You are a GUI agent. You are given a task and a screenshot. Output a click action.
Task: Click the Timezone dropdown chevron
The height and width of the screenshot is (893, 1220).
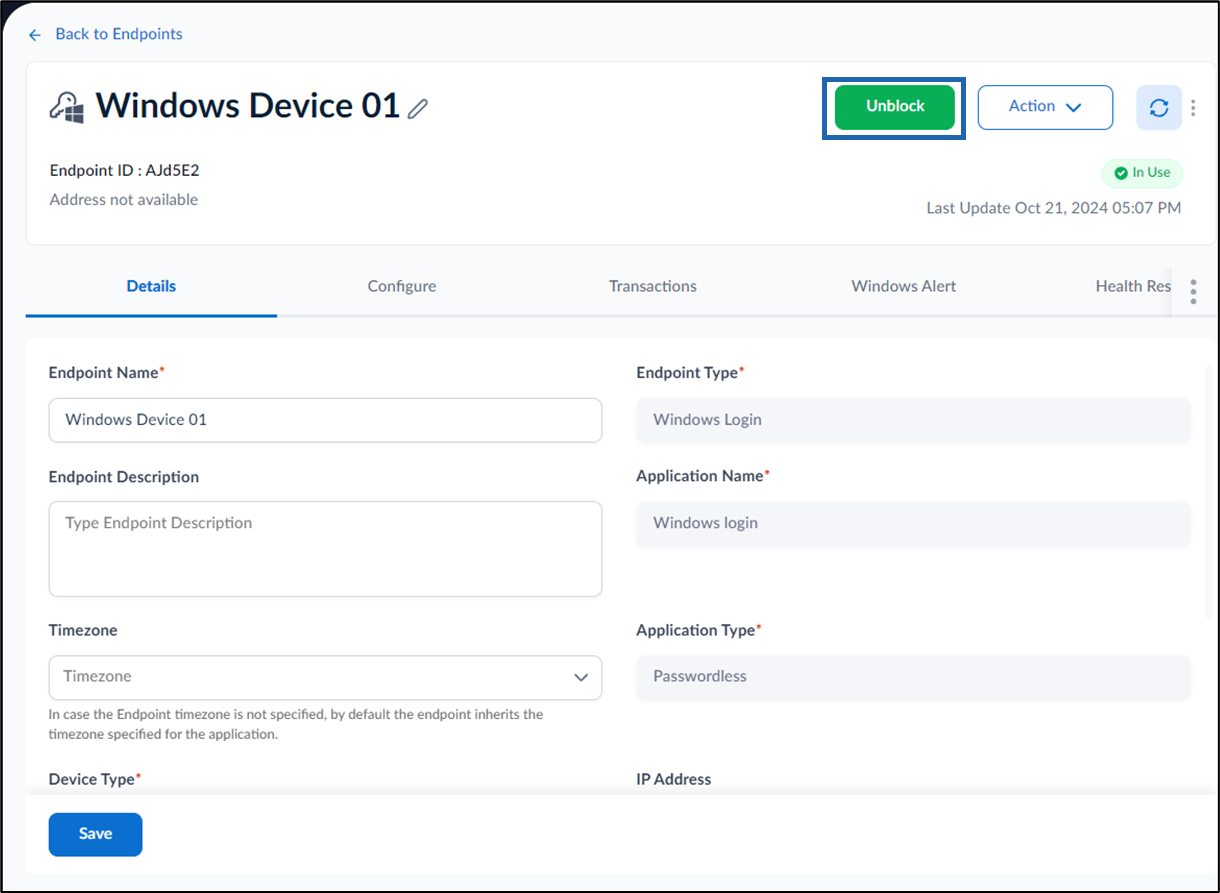[x=581, y=678]
